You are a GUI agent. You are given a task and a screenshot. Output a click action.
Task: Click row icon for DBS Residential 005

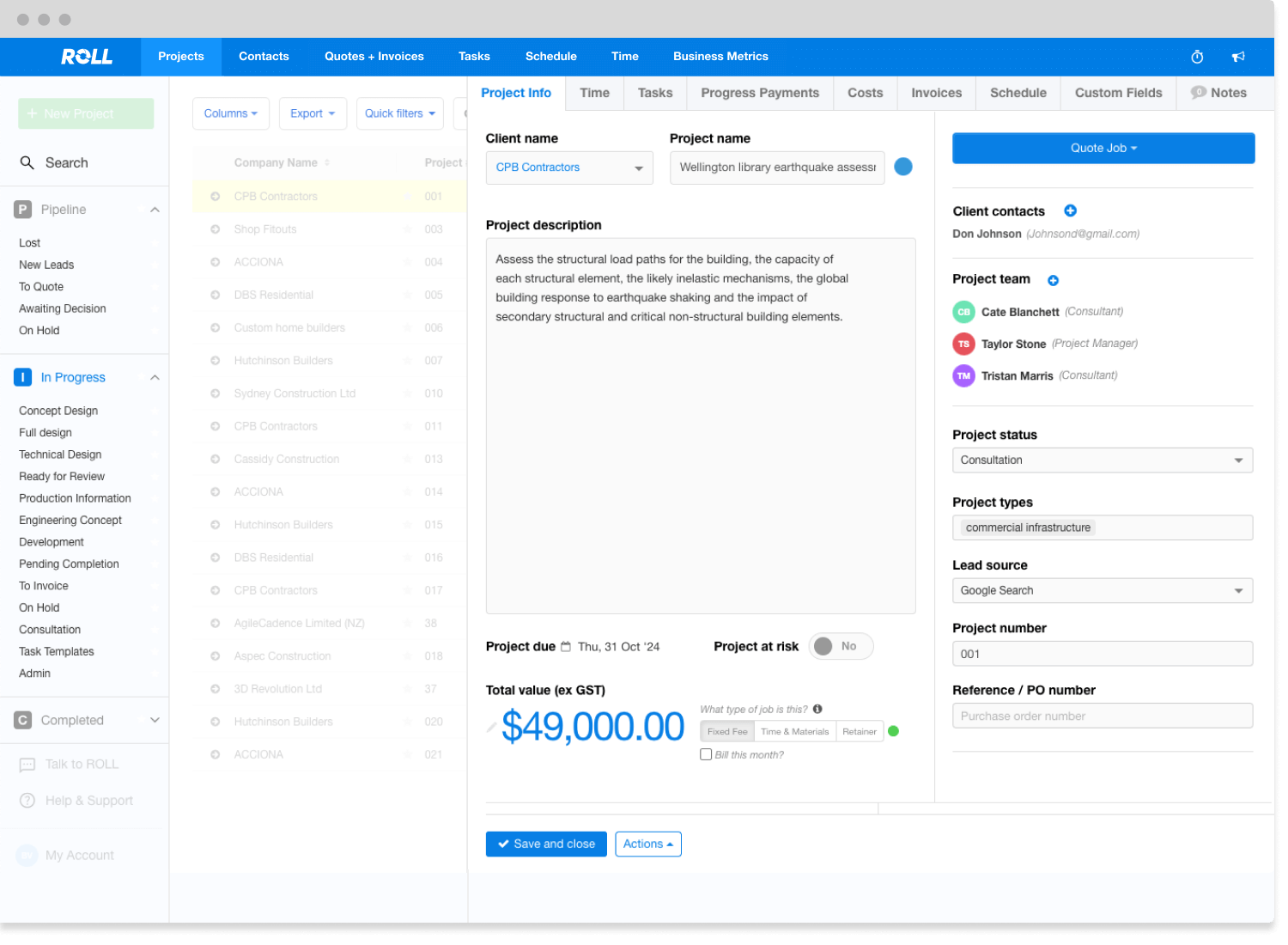(216, 295)
